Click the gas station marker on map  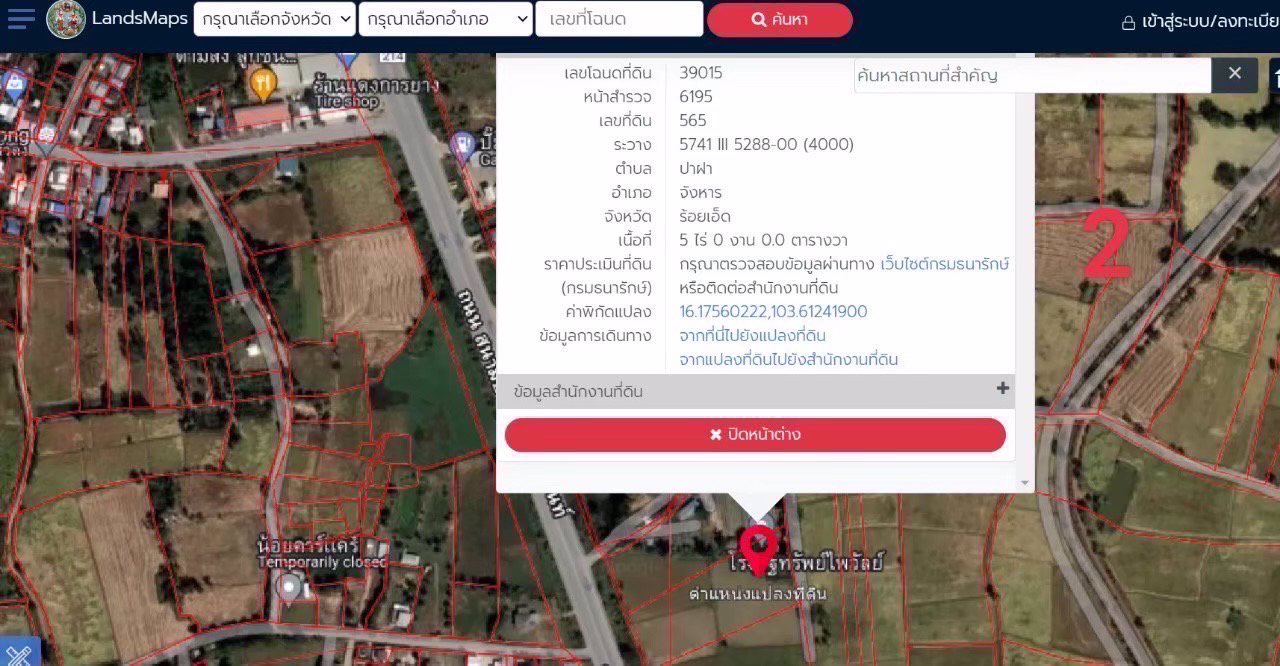click(461, 145)
